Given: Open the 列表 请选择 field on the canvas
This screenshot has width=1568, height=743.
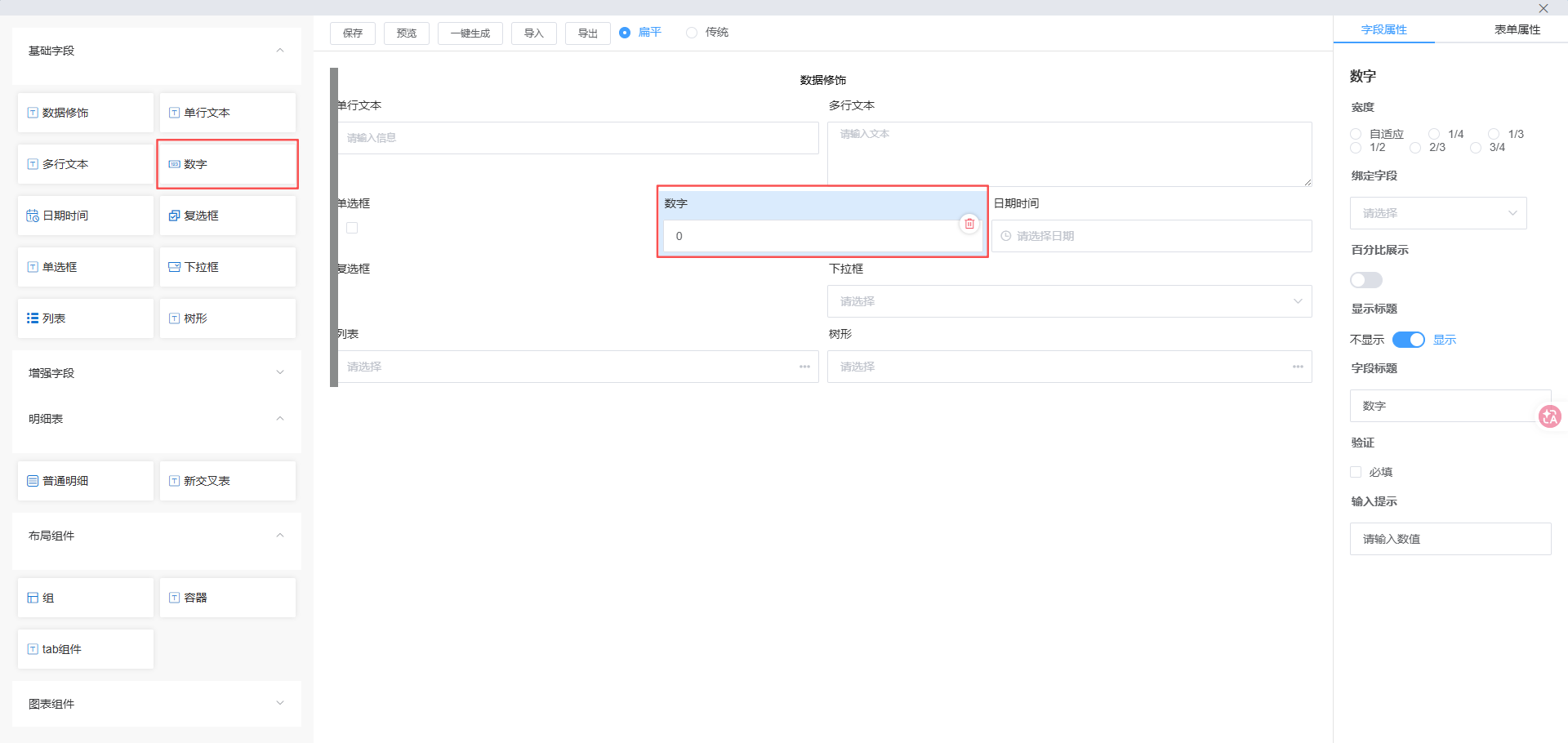Looking at the screenshot, I should pos(577,367).
